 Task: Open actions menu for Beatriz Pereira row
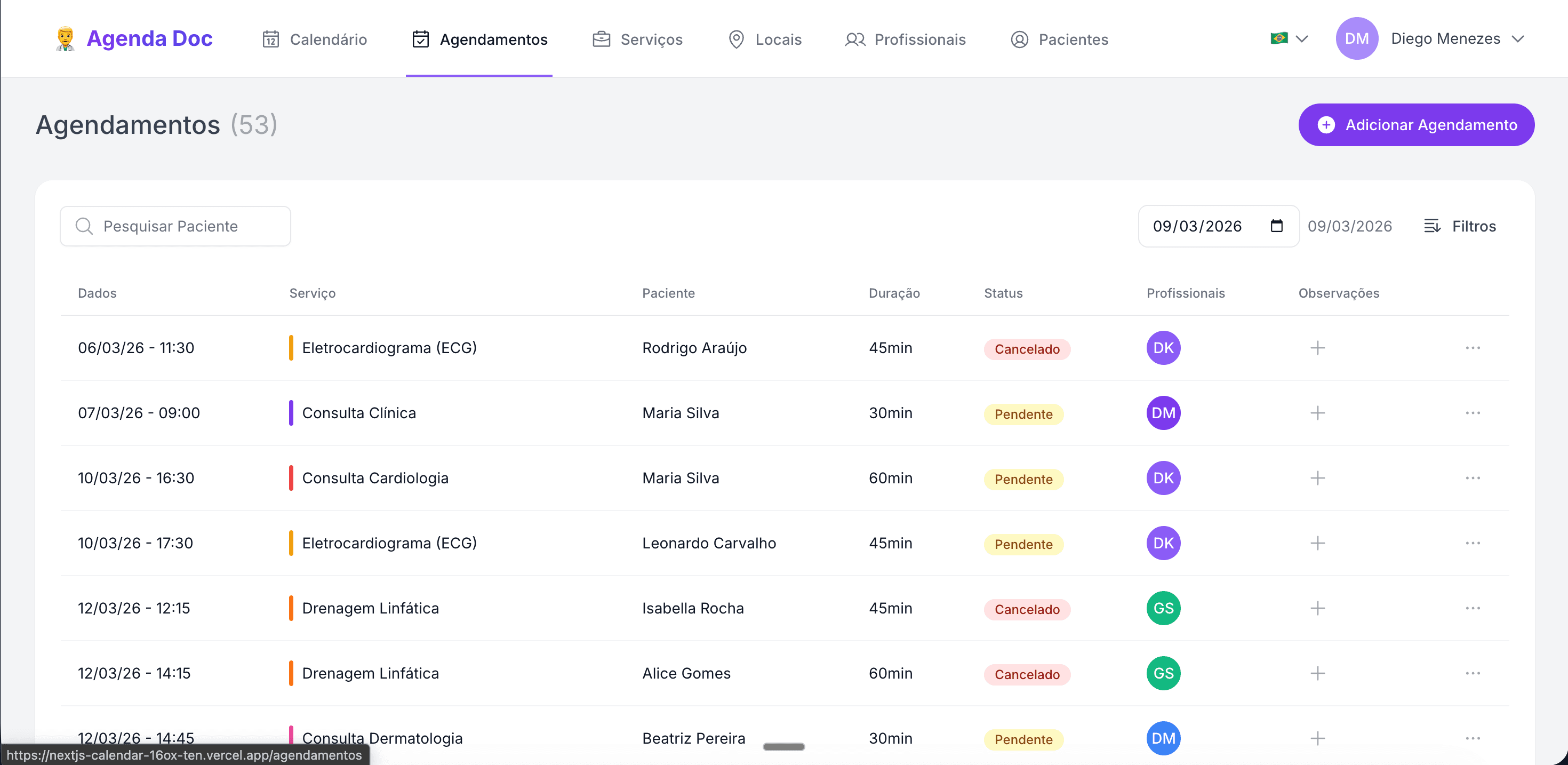1473,738
